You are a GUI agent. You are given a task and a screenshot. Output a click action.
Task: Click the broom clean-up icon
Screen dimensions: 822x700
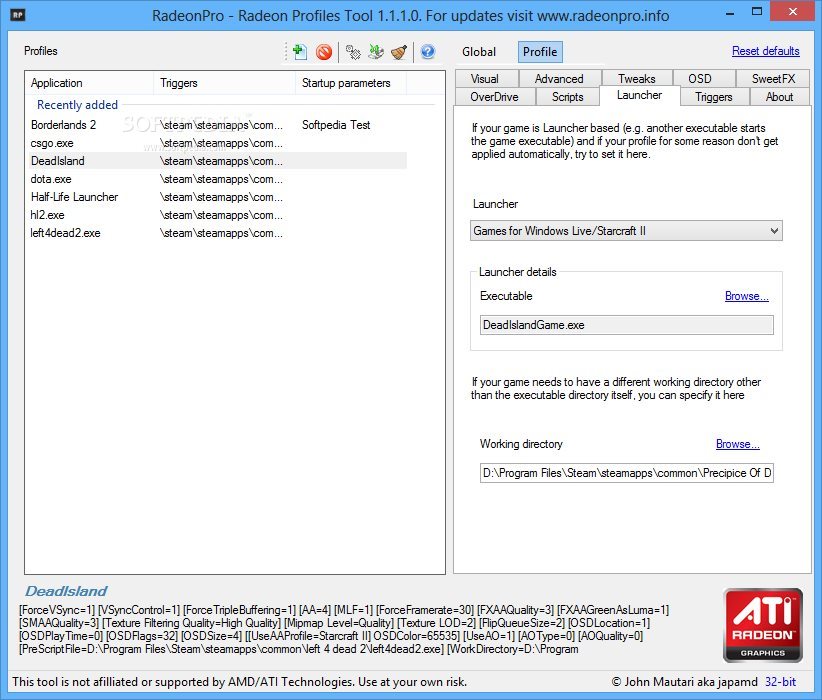tap(399, 52)
